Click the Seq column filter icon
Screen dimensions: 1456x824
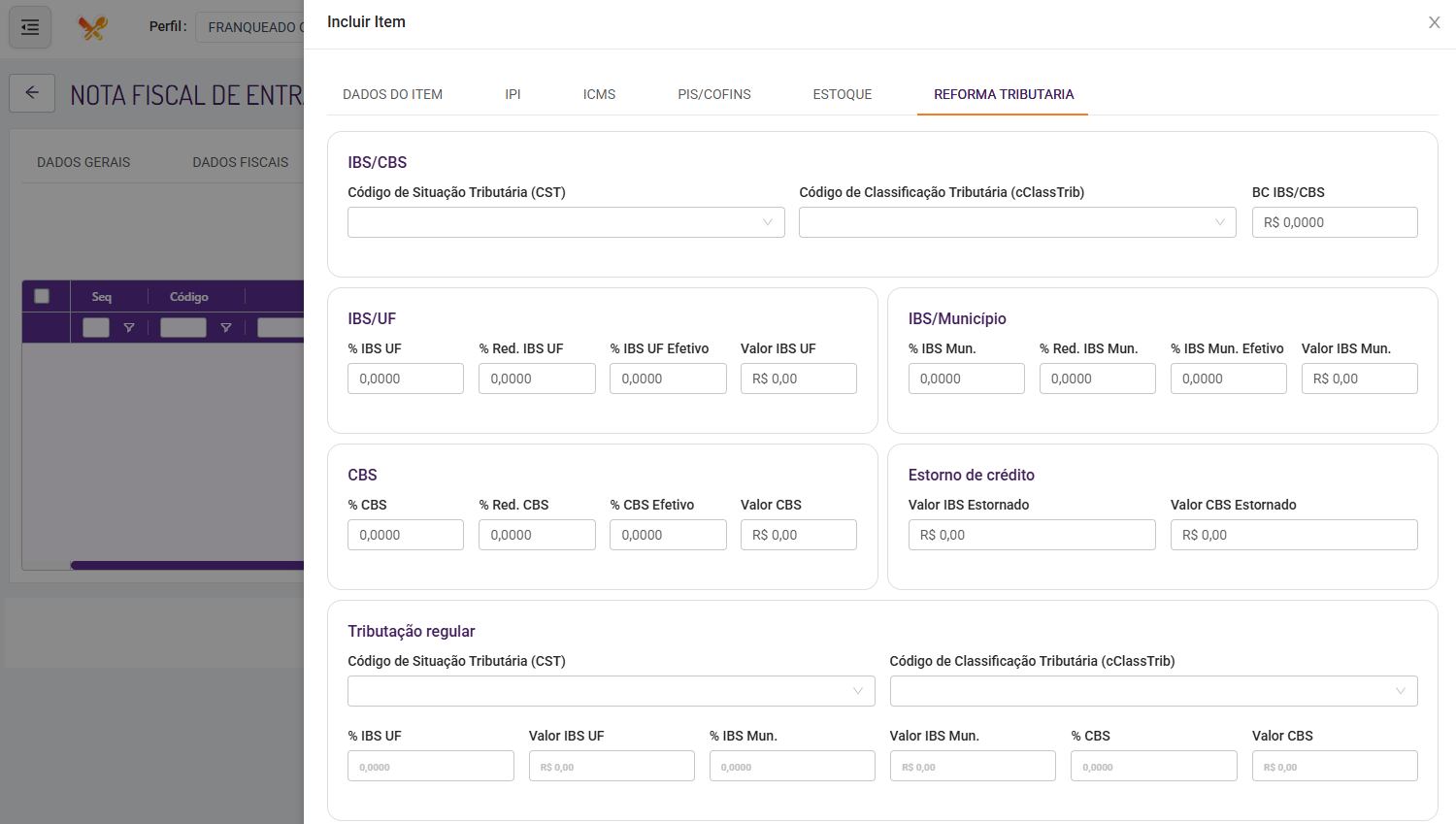coord(129,328)
